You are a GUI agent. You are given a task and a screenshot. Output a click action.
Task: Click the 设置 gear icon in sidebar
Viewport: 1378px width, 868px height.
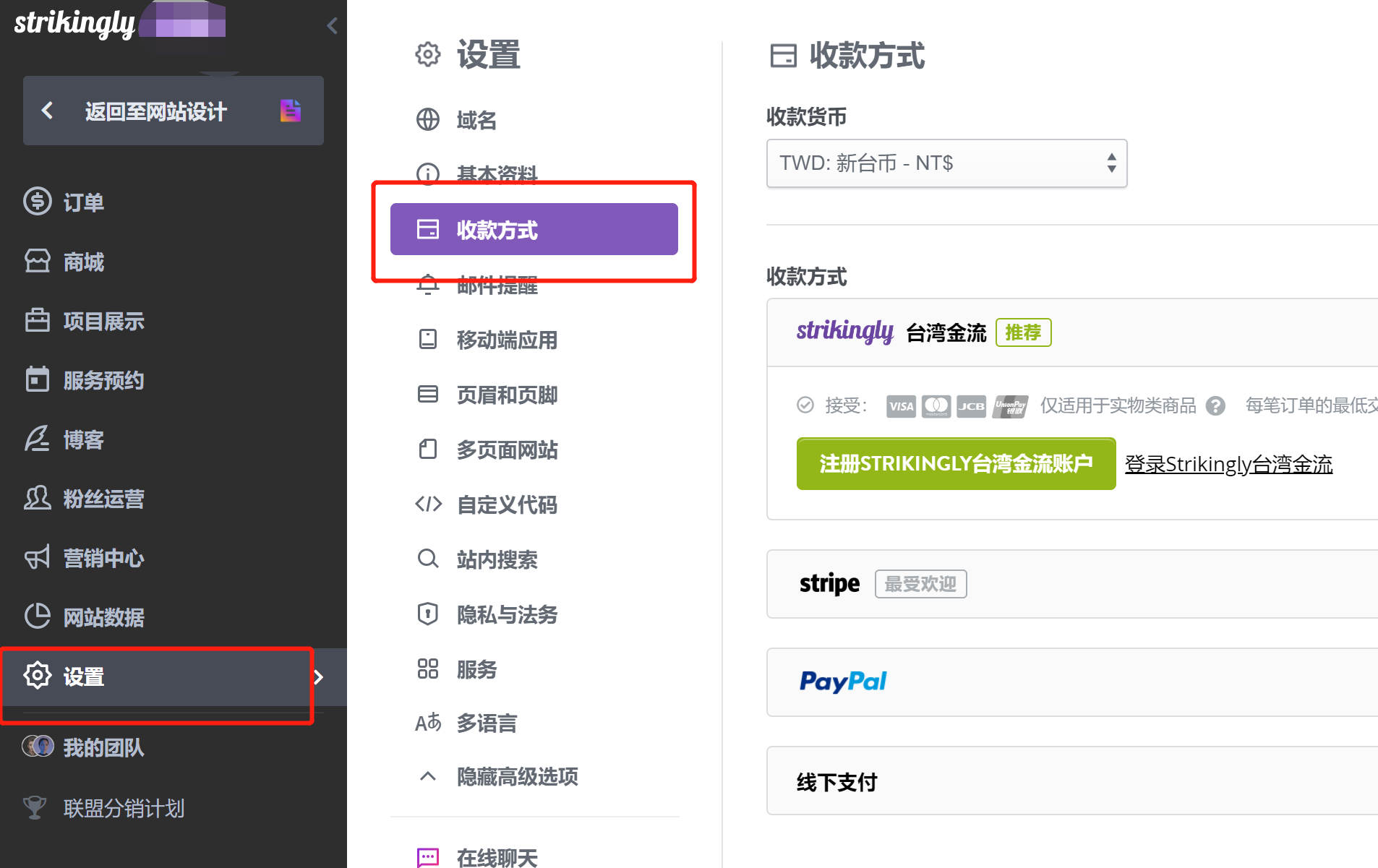38,675
